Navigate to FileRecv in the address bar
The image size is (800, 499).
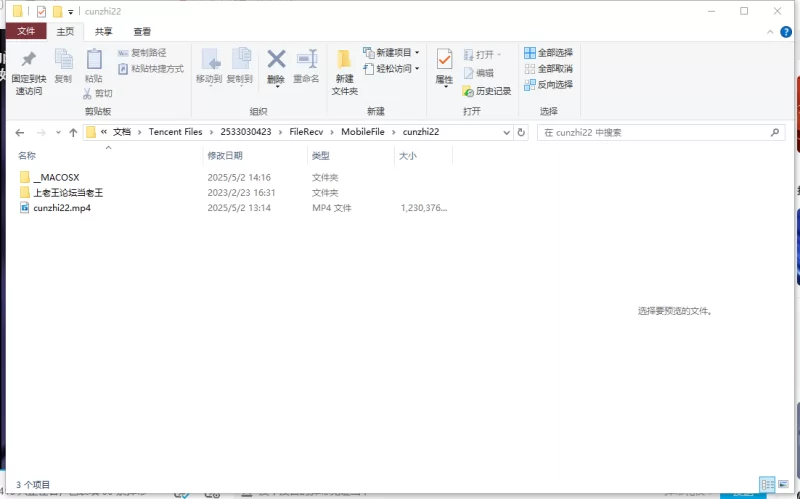306,132
